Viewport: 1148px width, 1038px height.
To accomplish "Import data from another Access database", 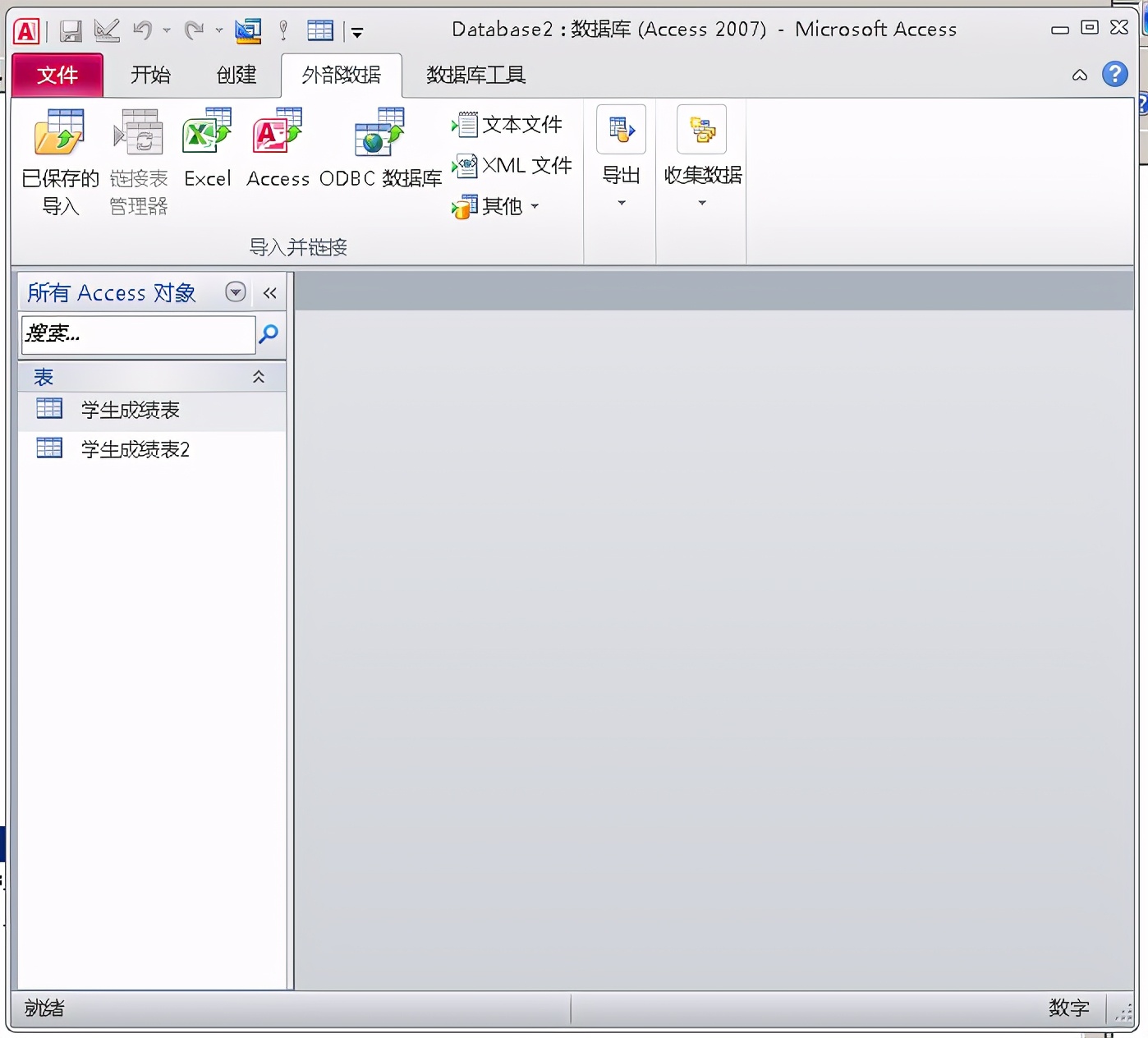I will [x=276, y=148].
